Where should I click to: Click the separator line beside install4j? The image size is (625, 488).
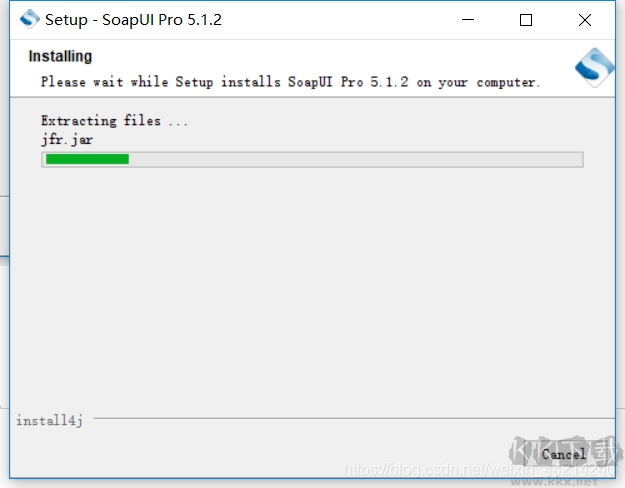[350, 419]
